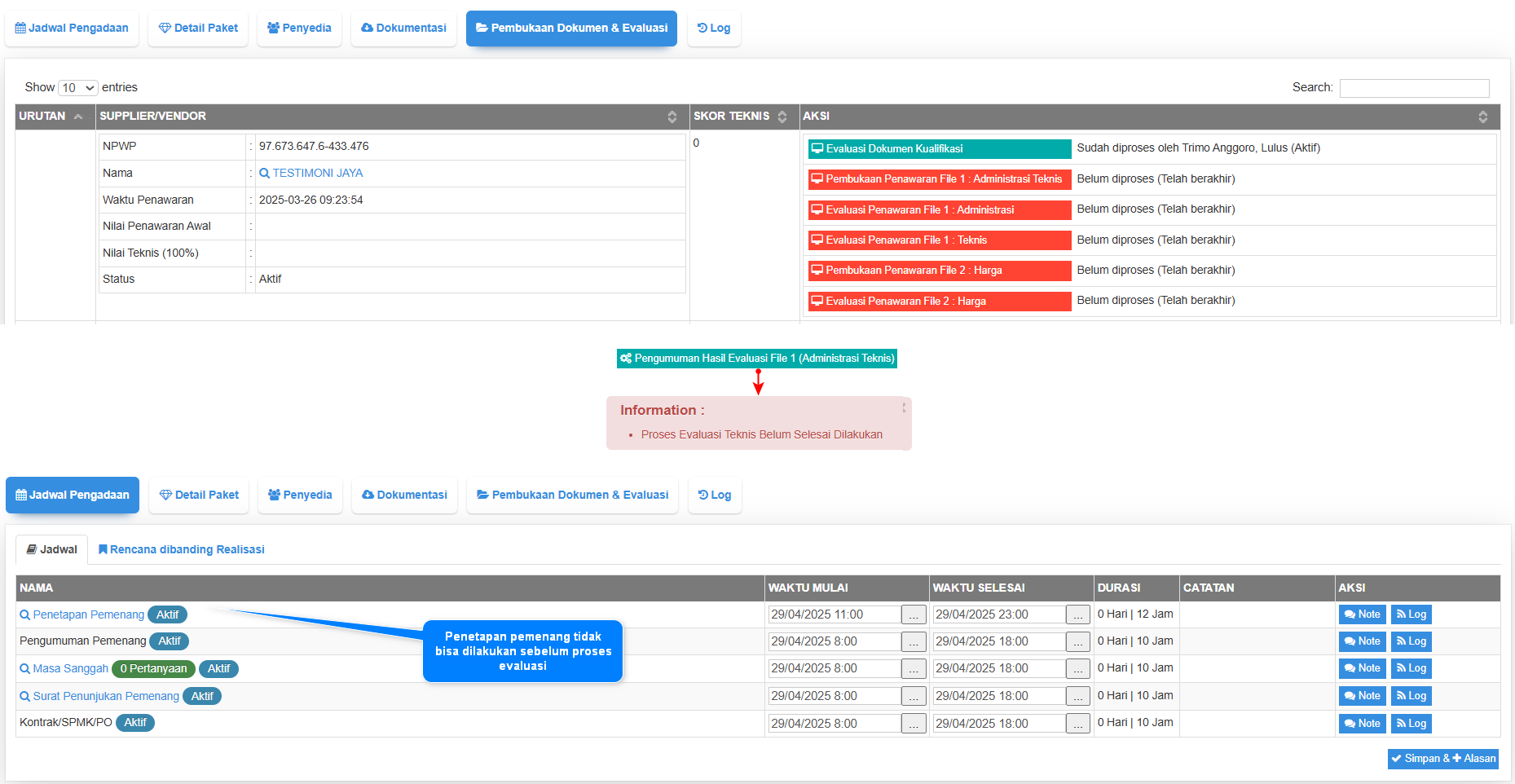
Task: Click the Pembukaan Penawaran File 2 : Harga button
Action: point(939,271)
